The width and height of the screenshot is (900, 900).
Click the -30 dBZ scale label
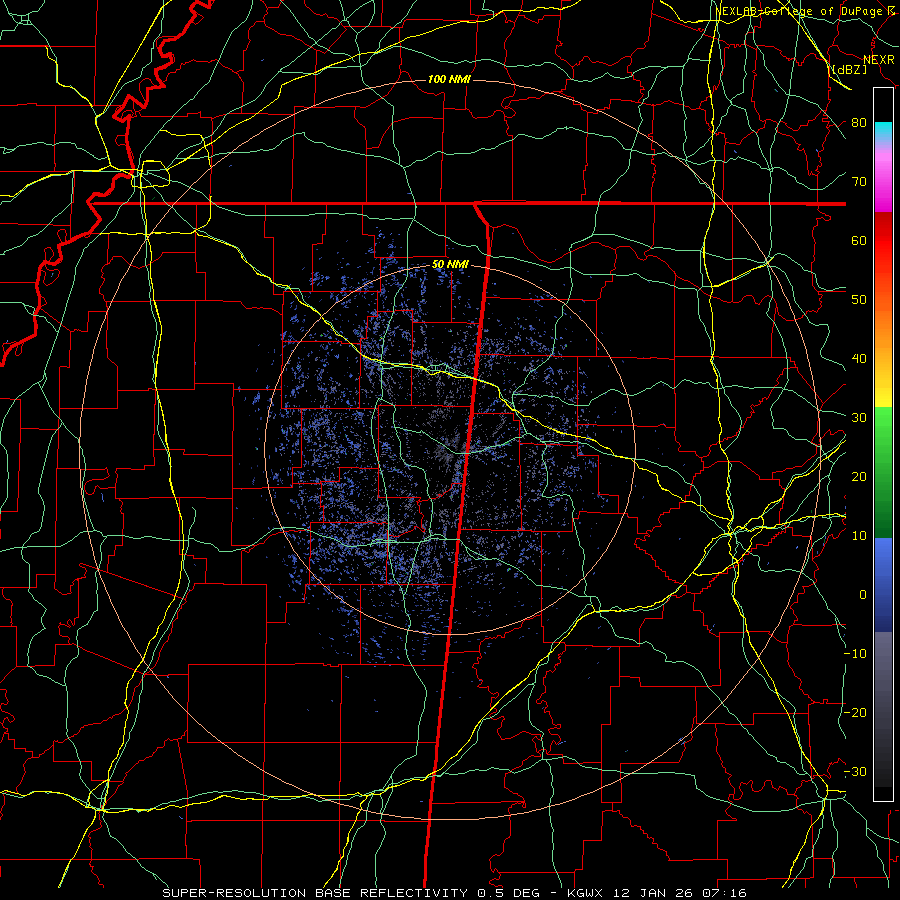[855, 771]
